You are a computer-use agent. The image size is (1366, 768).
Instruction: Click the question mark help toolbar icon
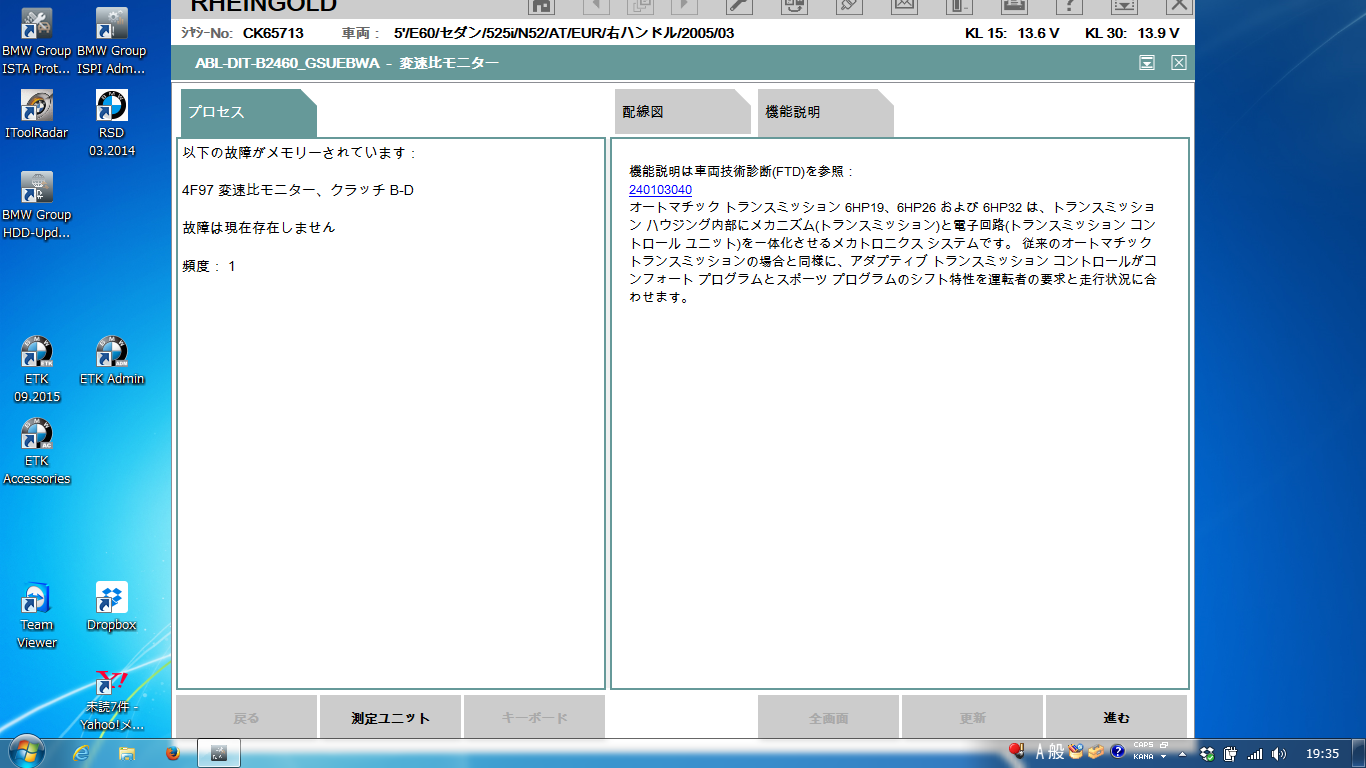(1069, 5)
